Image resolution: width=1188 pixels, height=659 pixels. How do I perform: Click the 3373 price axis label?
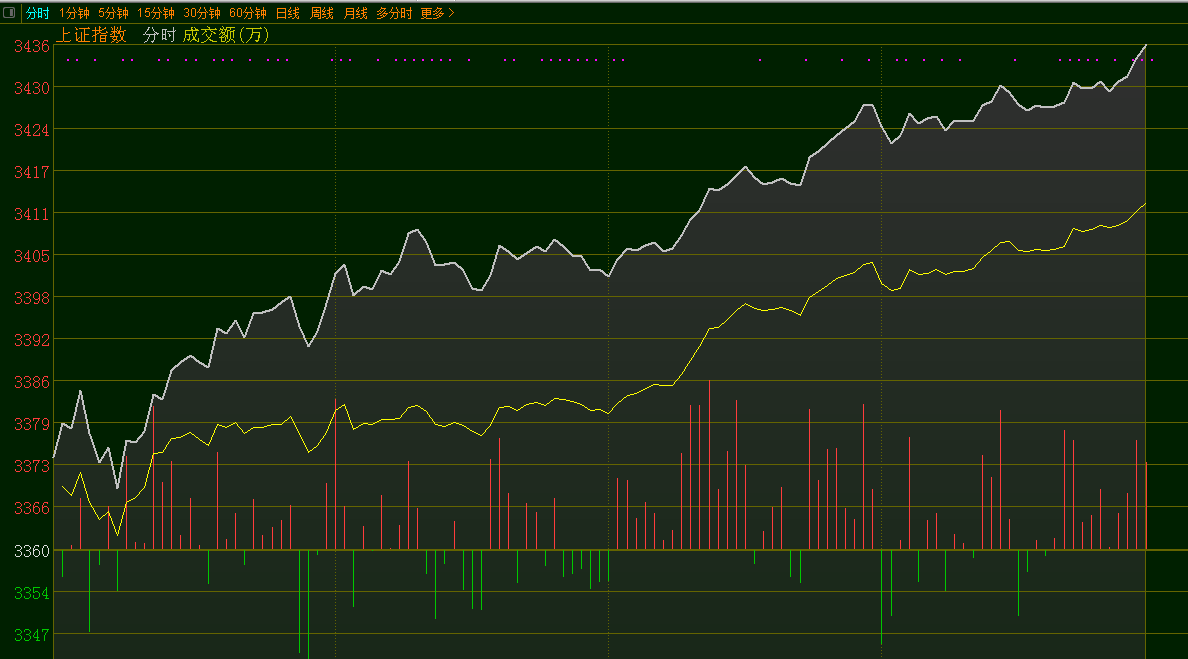click(32, 467)
